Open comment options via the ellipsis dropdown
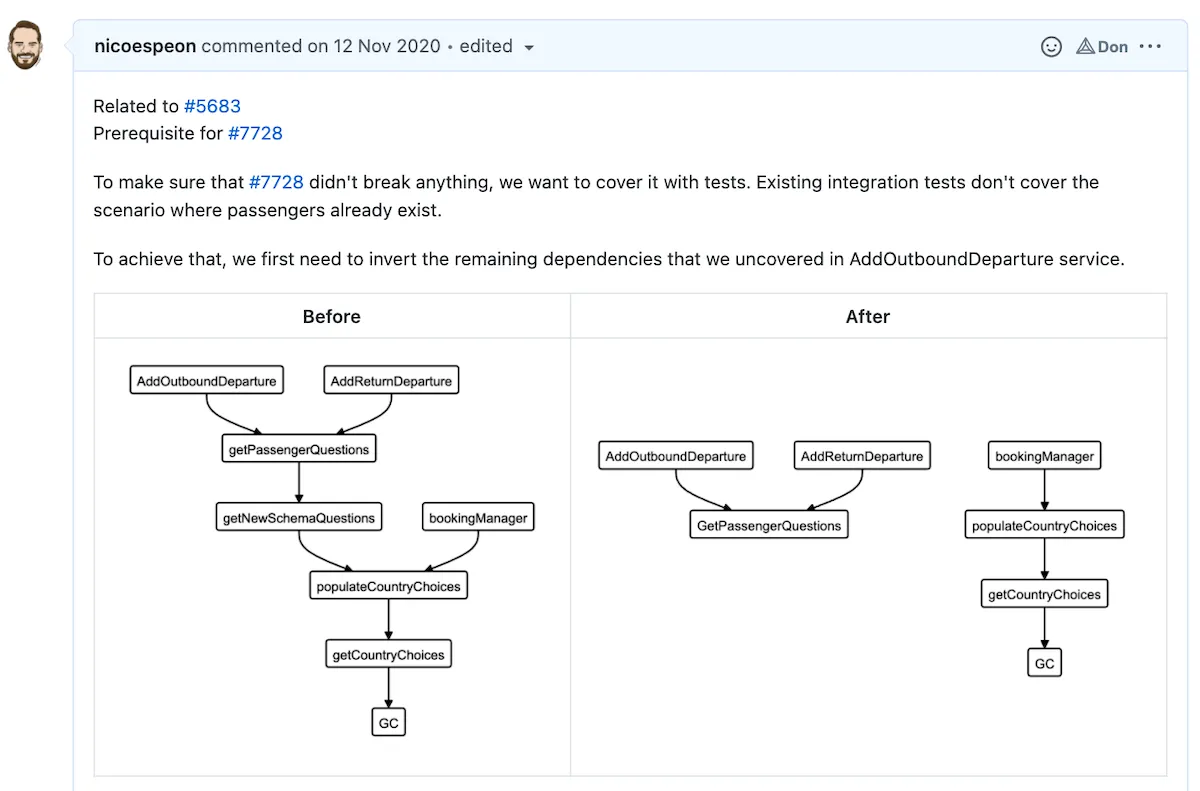 coord(1150,46)
